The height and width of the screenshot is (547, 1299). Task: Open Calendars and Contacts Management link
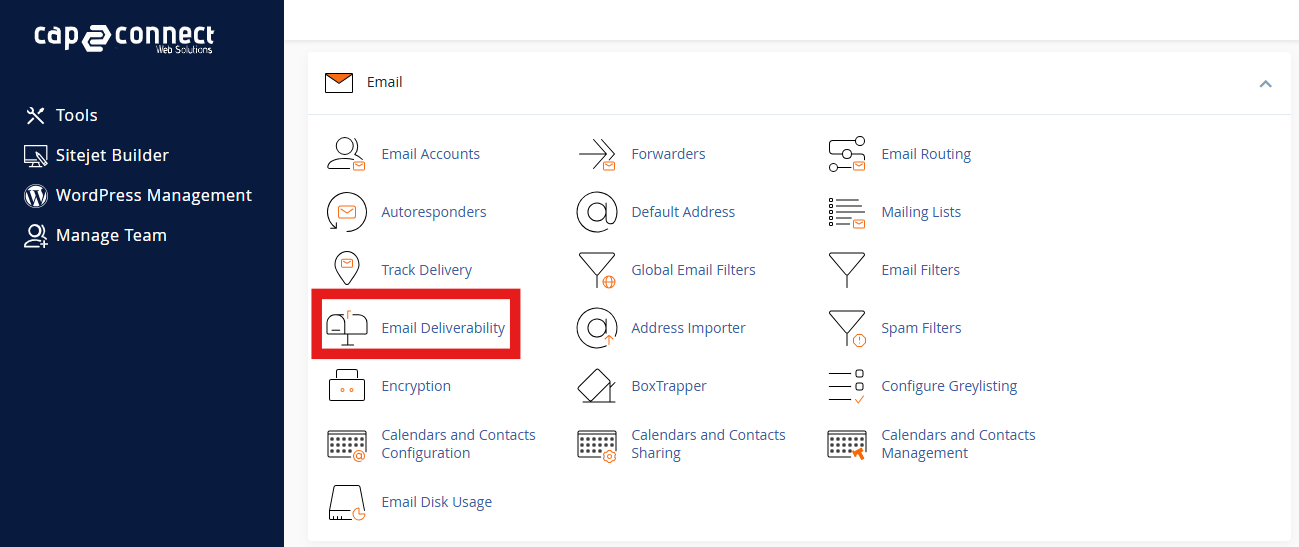[958, 444]
